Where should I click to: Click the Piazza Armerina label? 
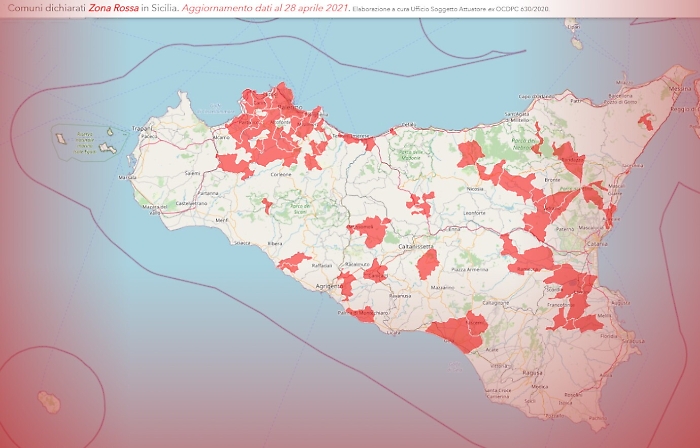tap(469, 269)
